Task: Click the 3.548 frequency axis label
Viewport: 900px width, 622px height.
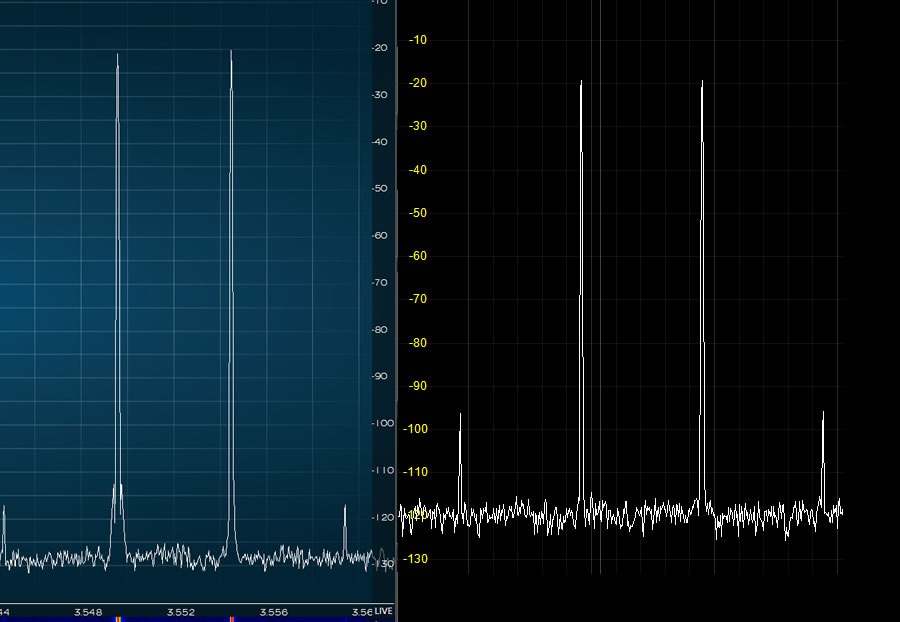Action: pyautogui.click(x=88, y=612)
